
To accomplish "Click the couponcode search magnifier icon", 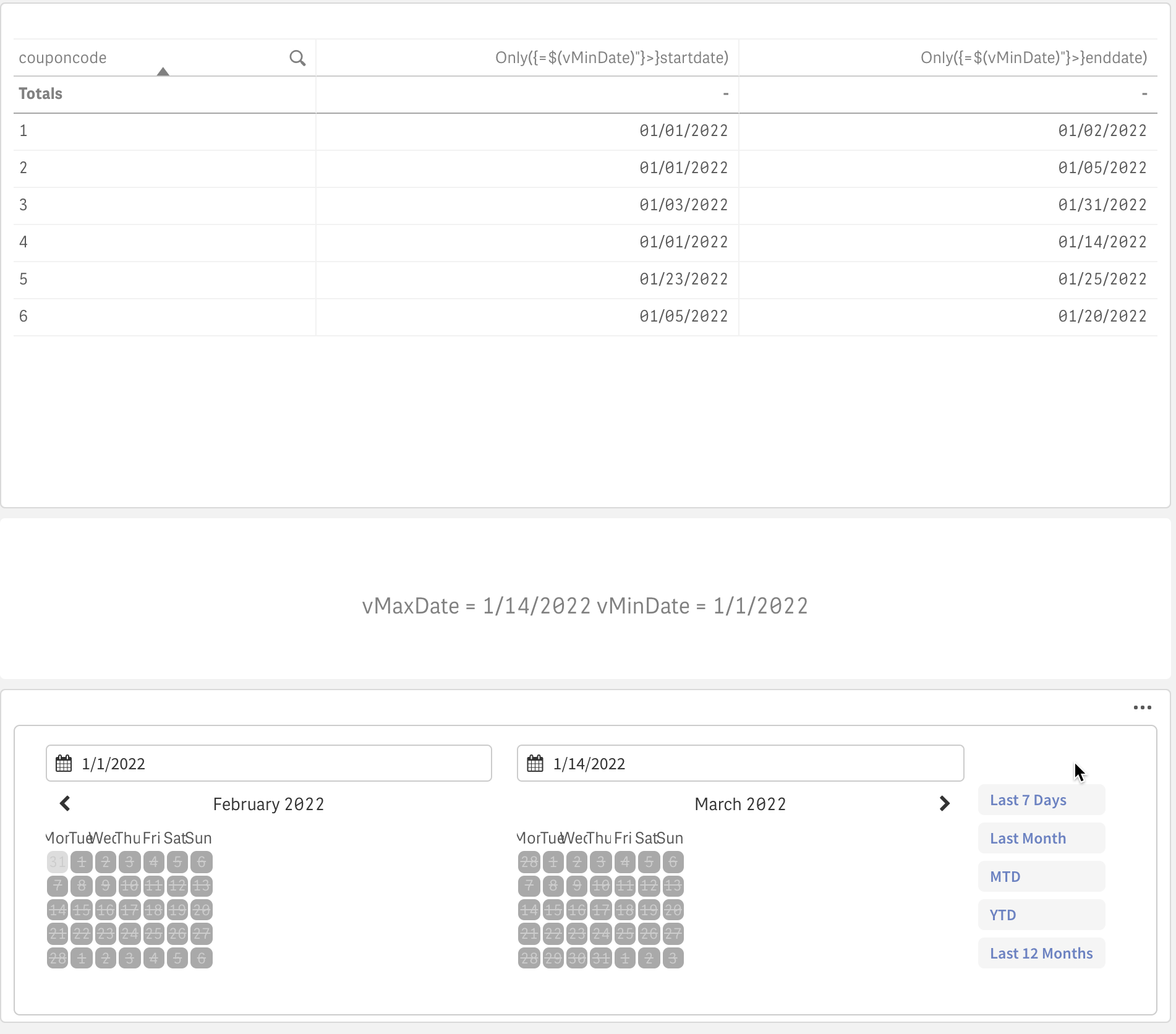I will 297,58.
